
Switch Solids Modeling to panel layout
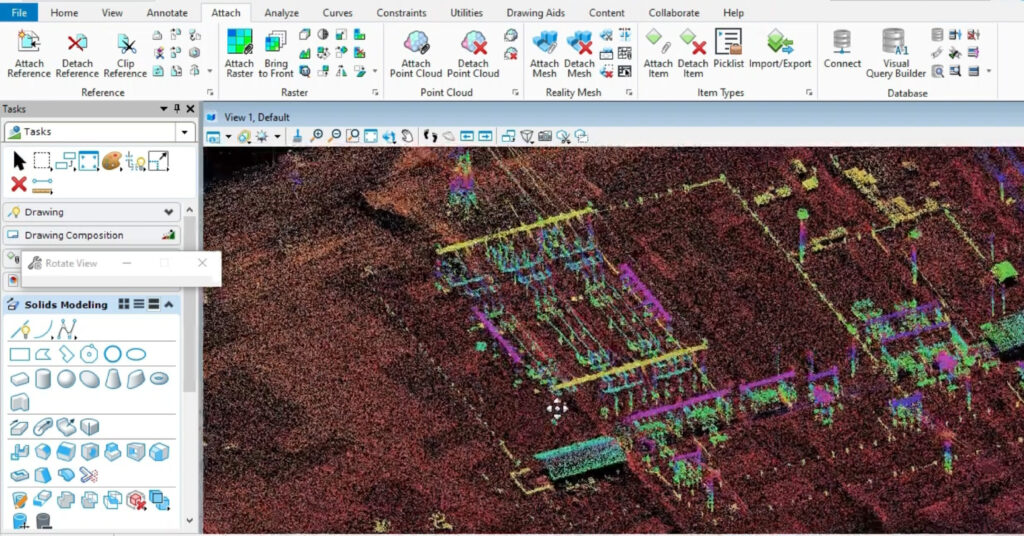[153, 304]
